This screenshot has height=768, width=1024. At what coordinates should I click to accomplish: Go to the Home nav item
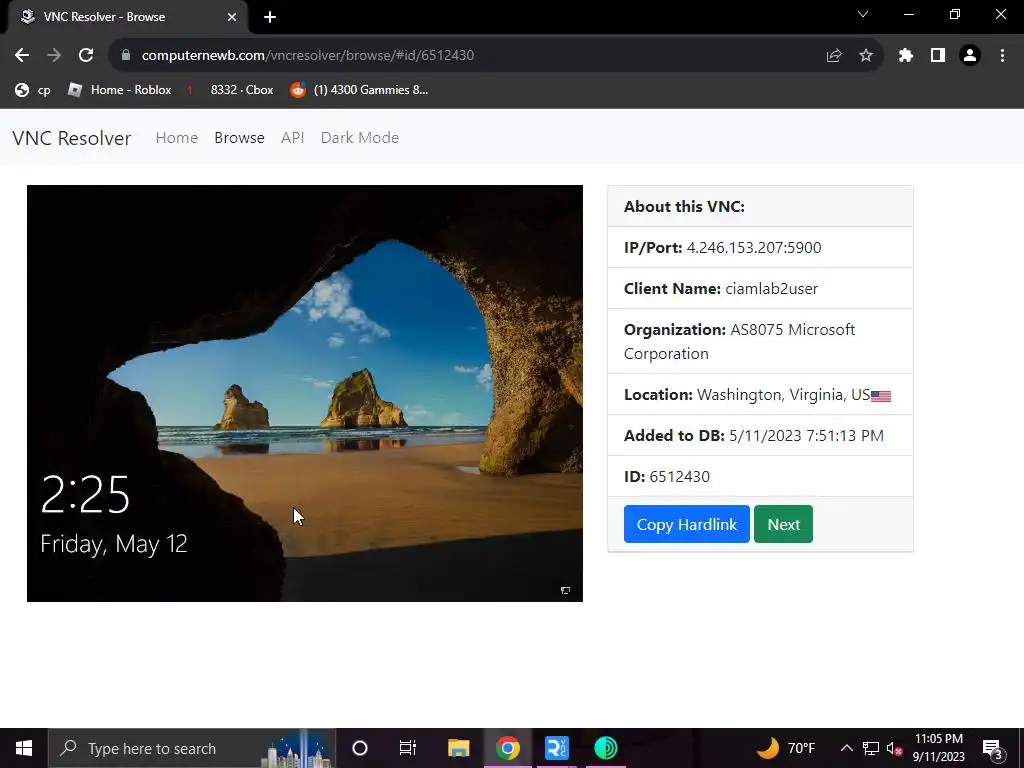[176, 138]
